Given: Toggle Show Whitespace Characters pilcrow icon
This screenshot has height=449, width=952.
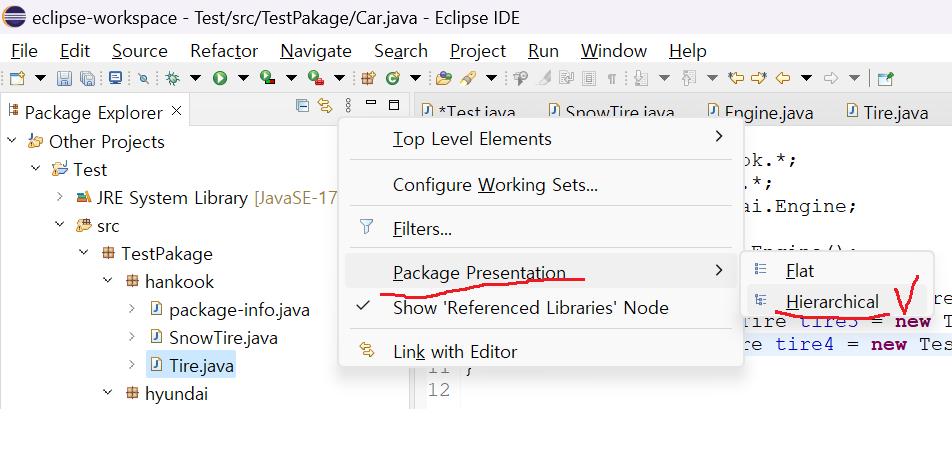Looking at the screenshot, I should [612, 78].
